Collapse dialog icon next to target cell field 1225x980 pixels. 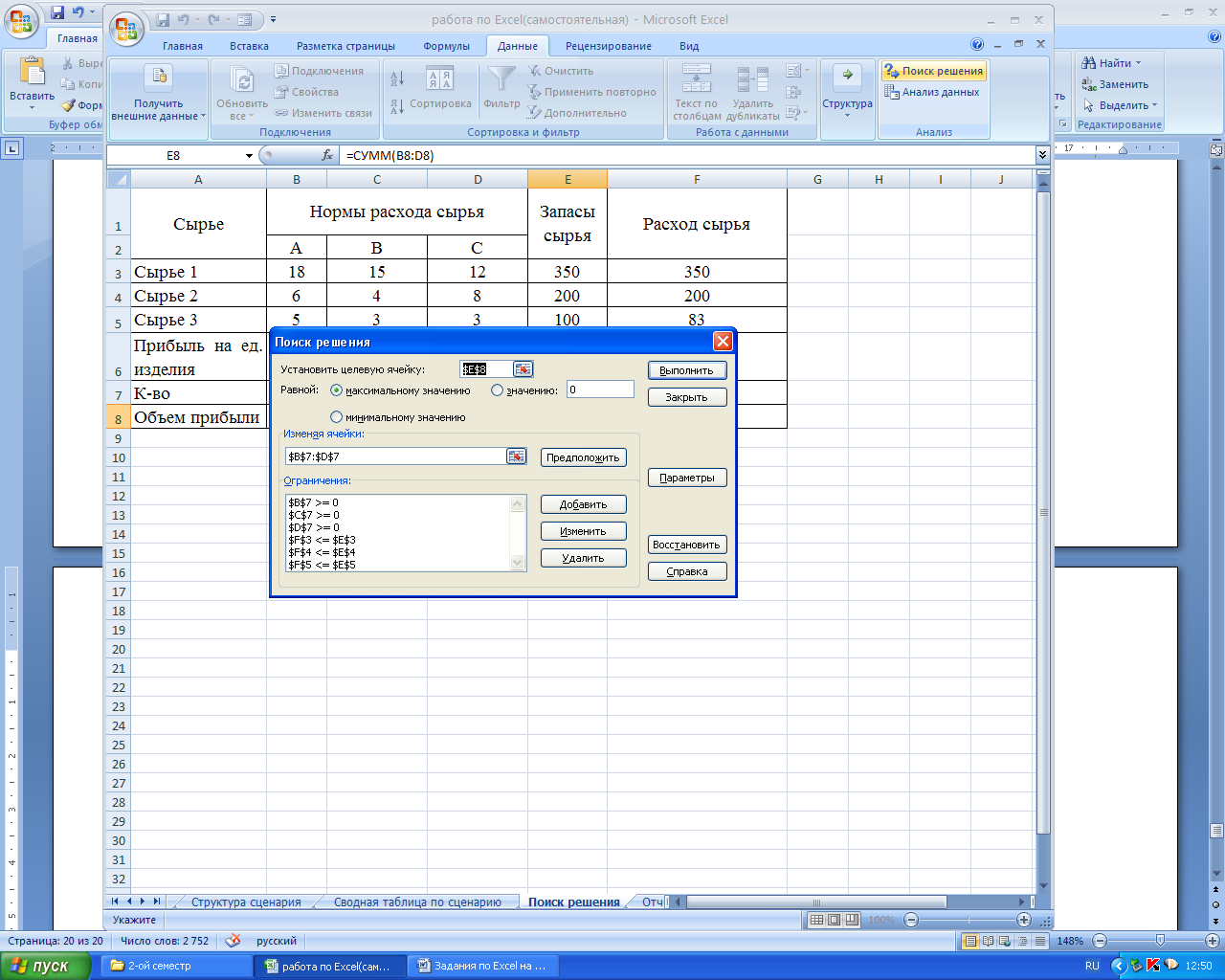[x=523, y=369]
